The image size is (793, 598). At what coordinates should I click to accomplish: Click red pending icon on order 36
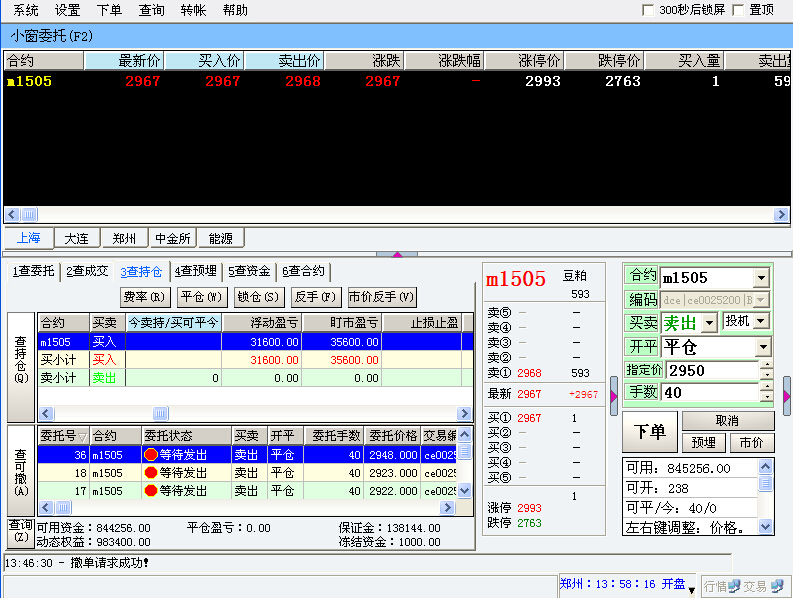click(x=151, y=455)
